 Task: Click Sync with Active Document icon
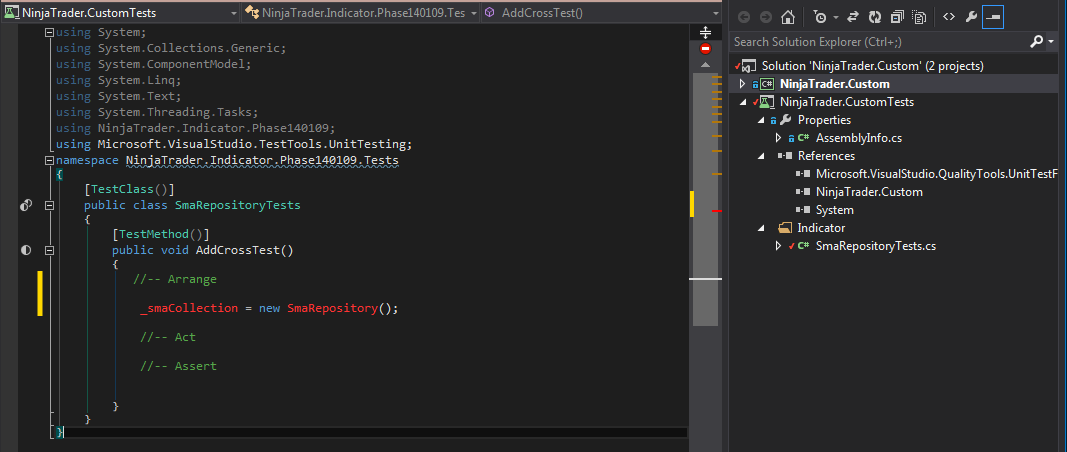[854, 17]
